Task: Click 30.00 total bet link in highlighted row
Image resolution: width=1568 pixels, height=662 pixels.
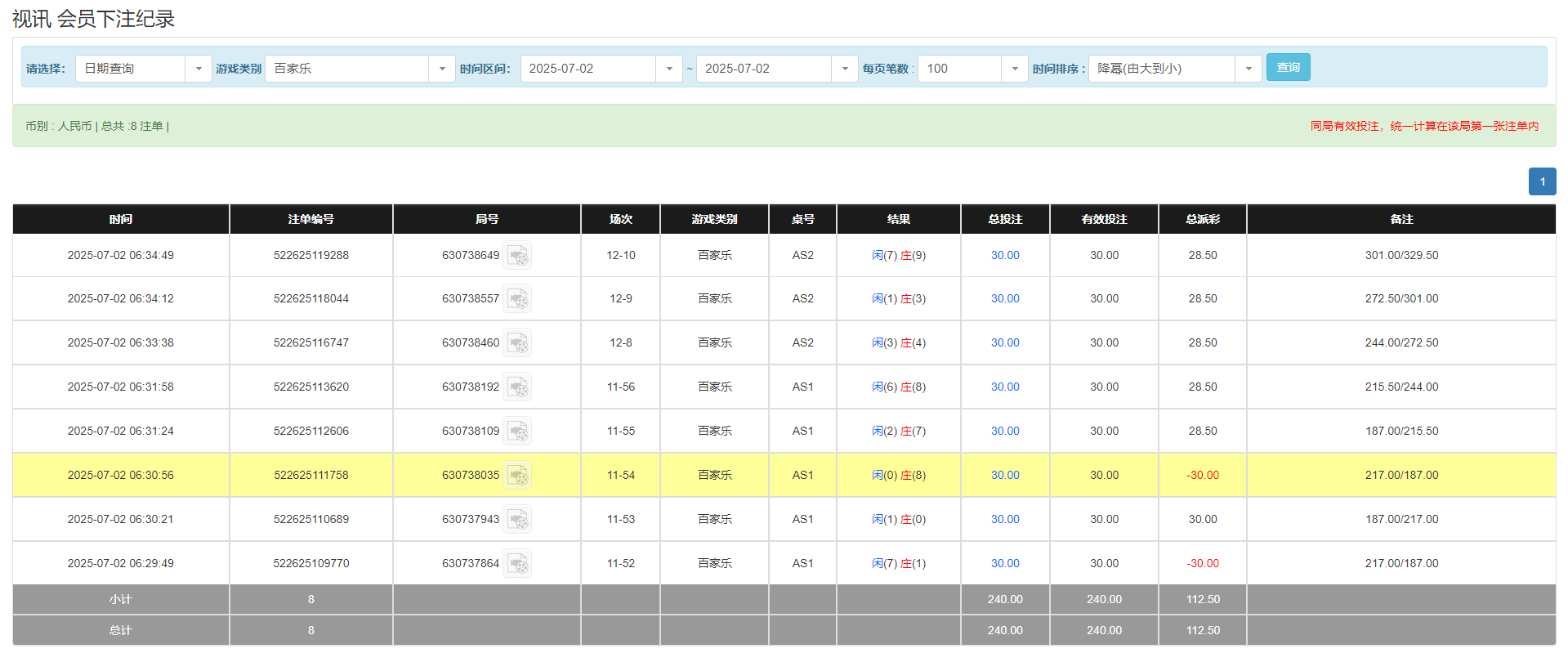Action: (1005, 476)
